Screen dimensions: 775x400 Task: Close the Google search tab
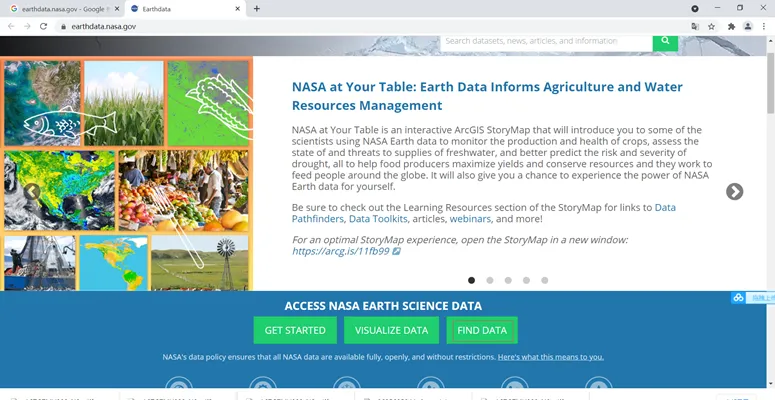tap(117, 9)
